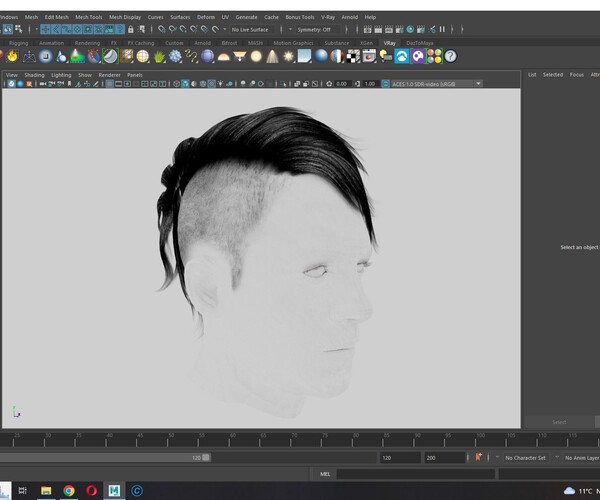Open the No Character Set dropdown
Viewport: 600px width, 500px height.
[525, 458]
